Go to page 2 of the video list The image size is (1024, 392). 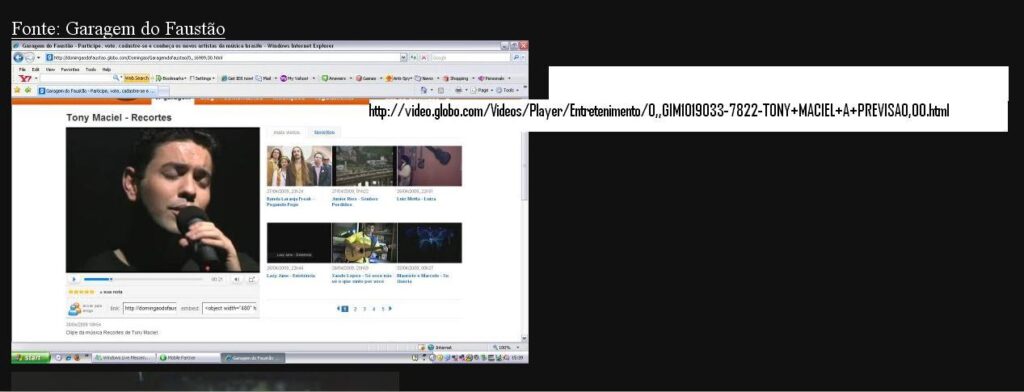(355, 308)
